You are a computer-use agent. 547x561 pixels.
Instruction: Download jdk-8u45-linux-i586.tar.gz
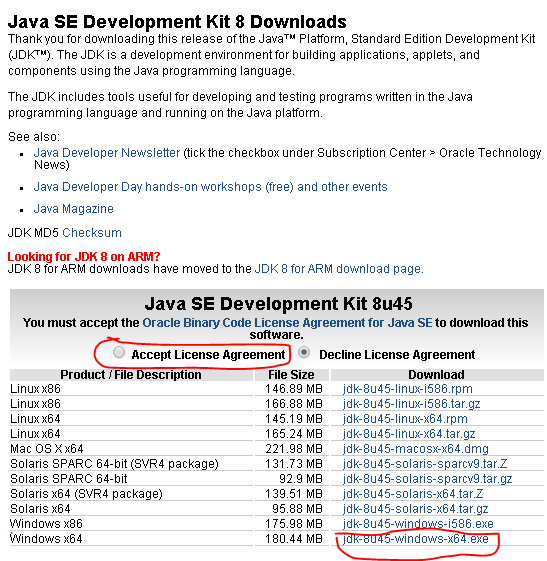coord(411,404)
